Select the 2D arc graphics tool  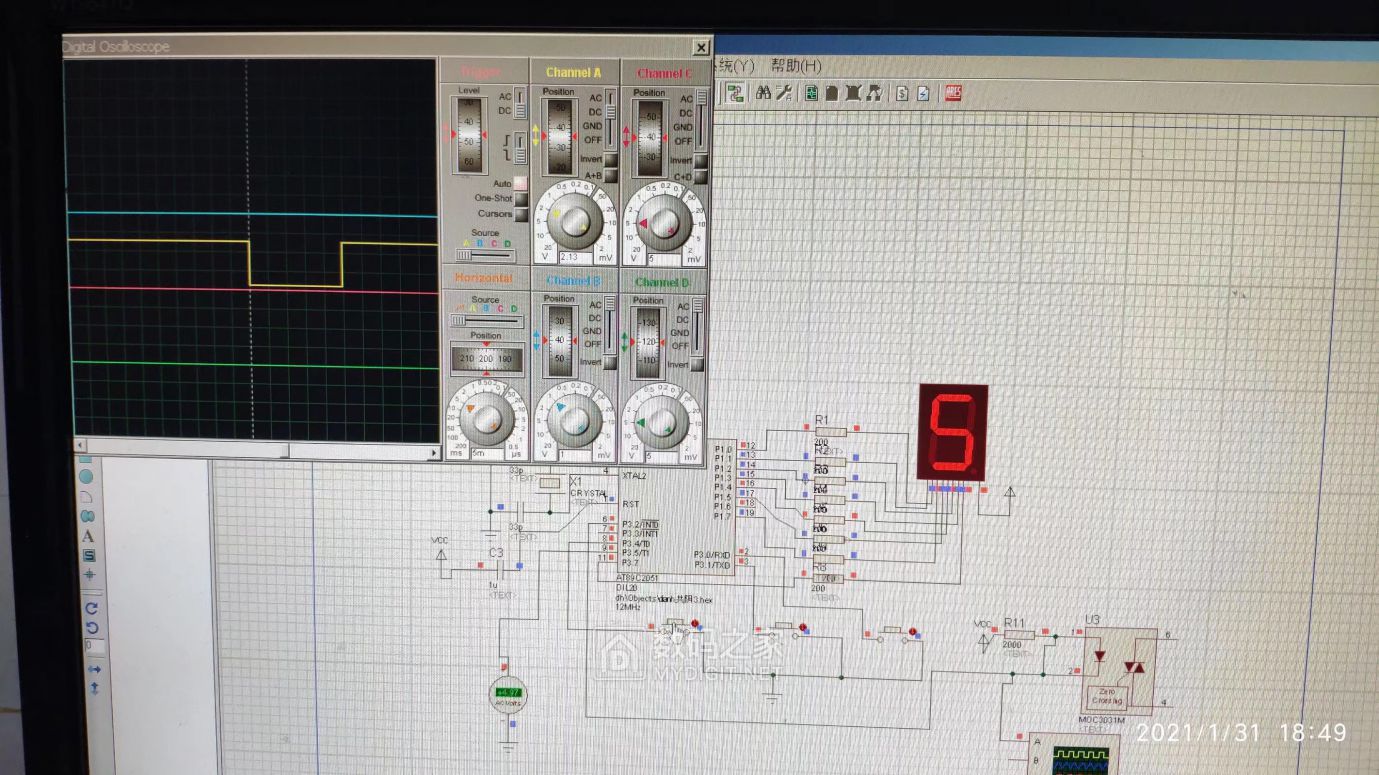tap(87, 497)
